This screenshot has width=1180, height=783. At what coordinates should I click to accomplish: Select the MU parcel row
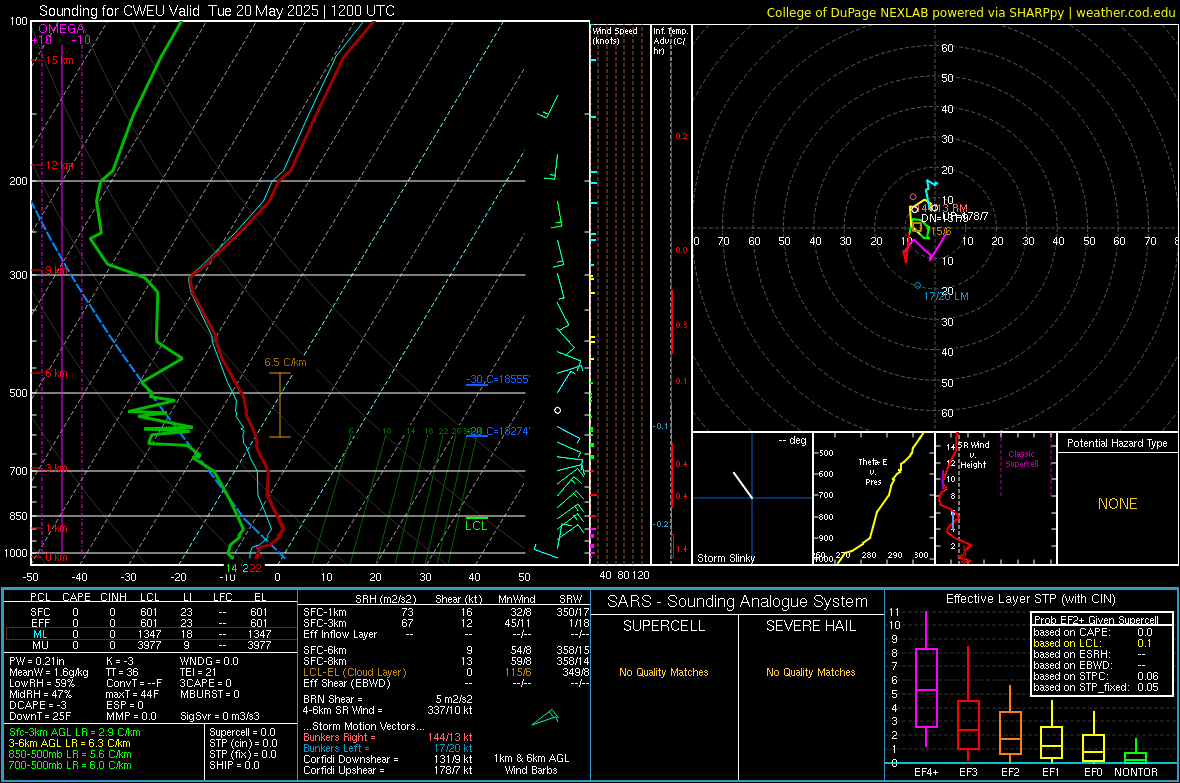click(150, 644)
